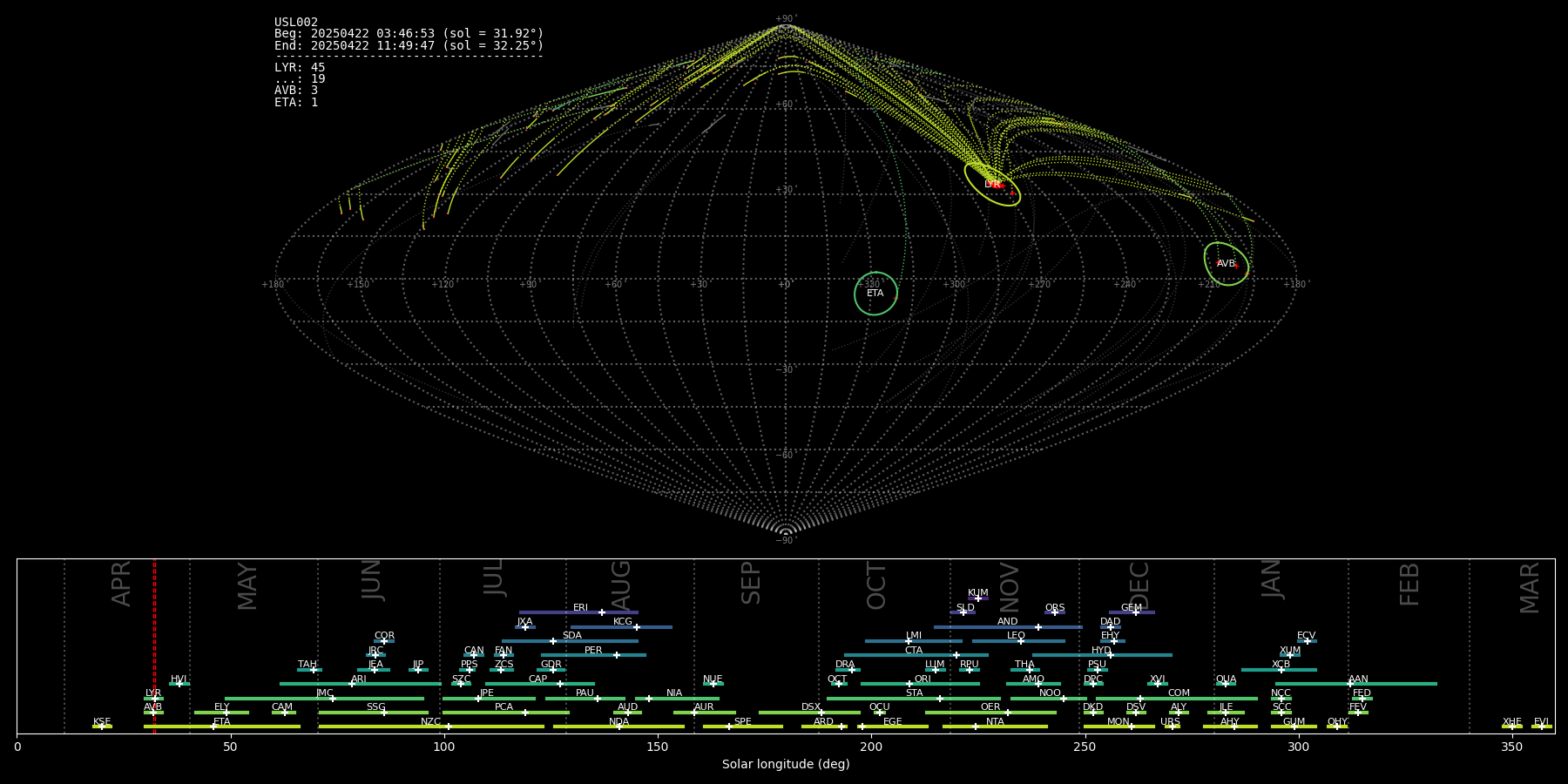
Task: Click the AUG month label in timeline
Action: click(x=621, y=585)
